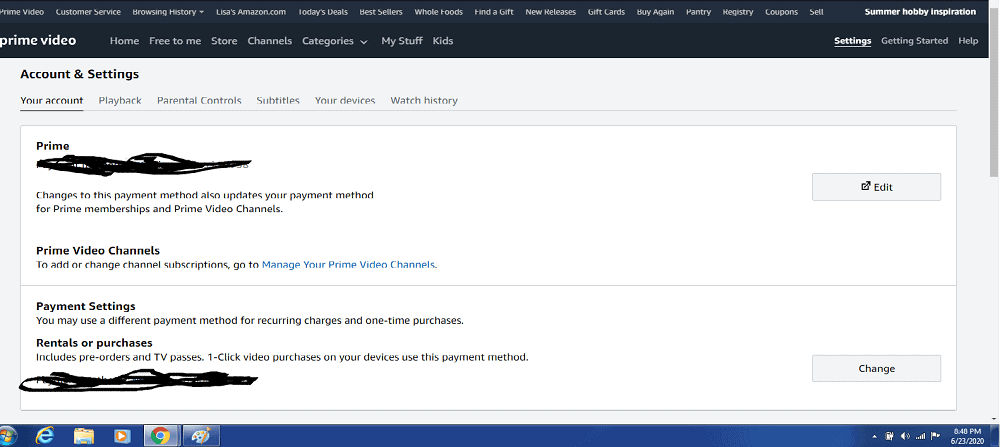Open Today's Deals link
Image resolution: width=1000 pixels, height=447 pixels.
click(323, 12)
